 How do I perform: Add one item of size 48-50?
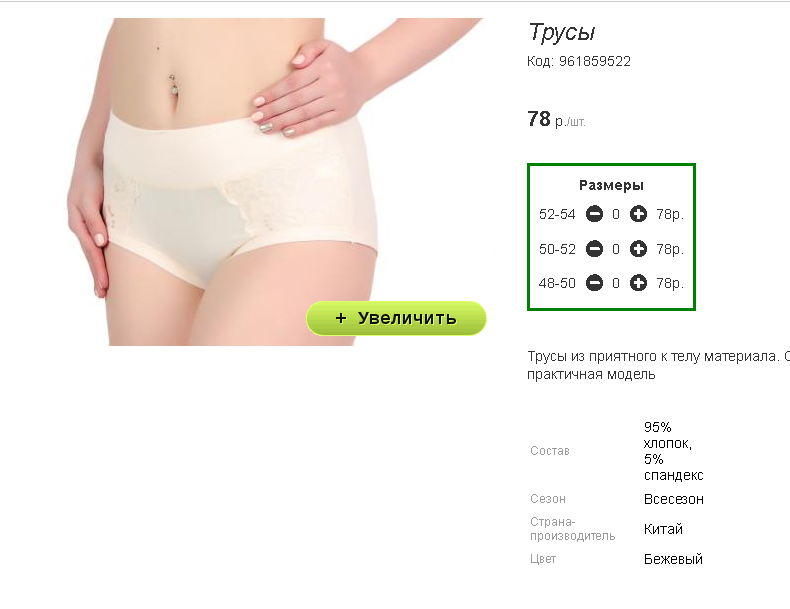(x=638, y=283)
